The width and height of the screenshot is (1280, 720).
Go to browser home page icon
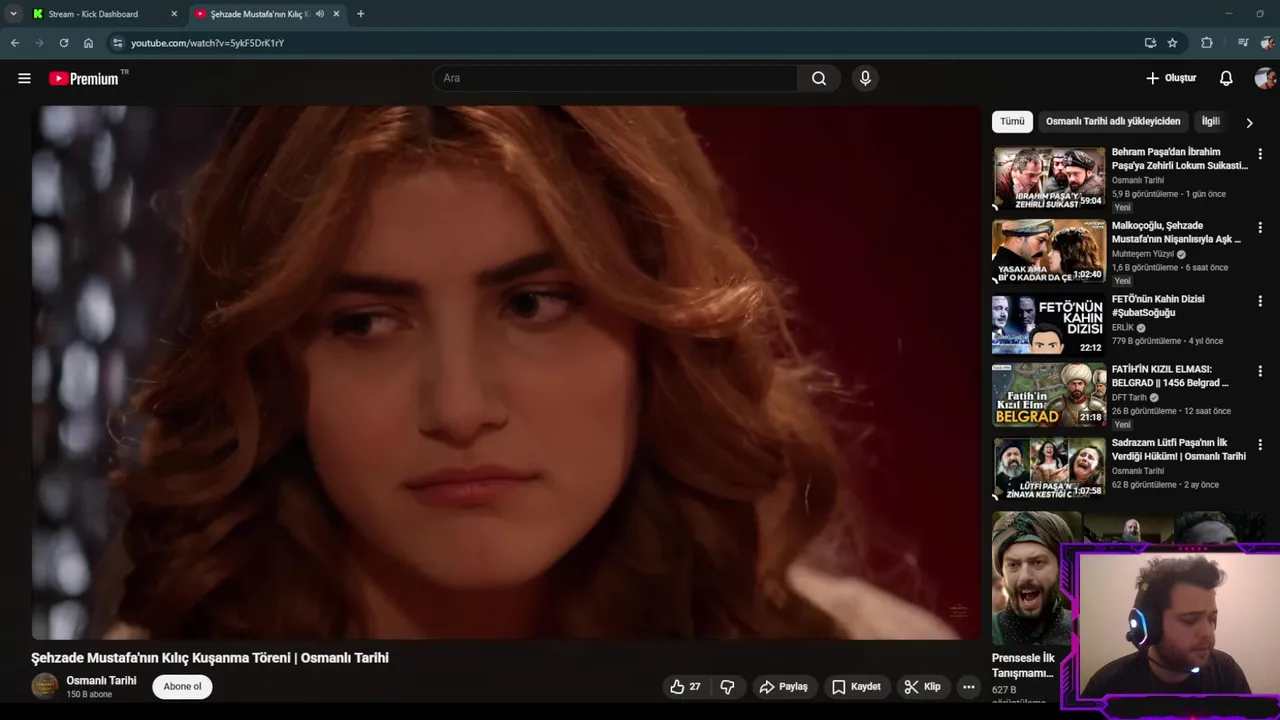pos(88,43)
